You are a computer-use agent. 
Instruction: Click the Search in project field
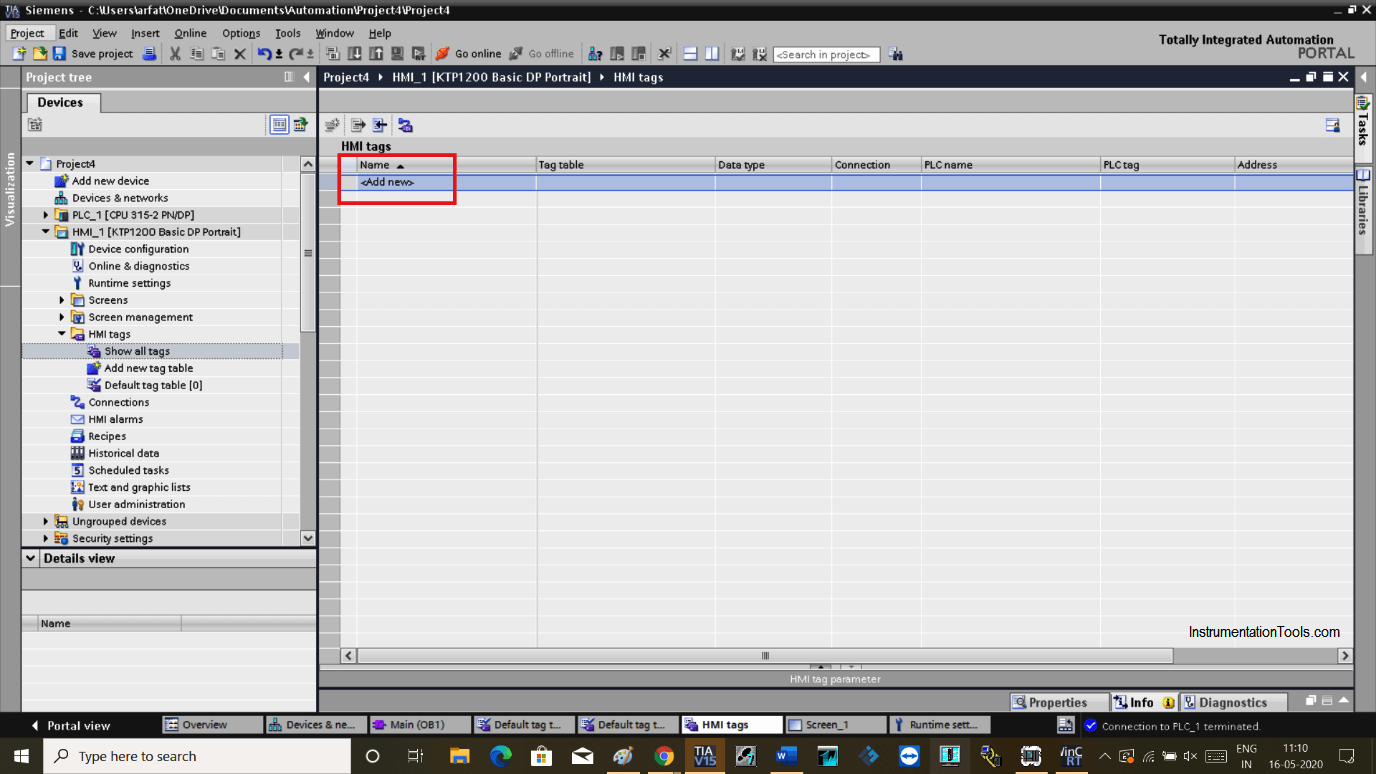point(826,55)
